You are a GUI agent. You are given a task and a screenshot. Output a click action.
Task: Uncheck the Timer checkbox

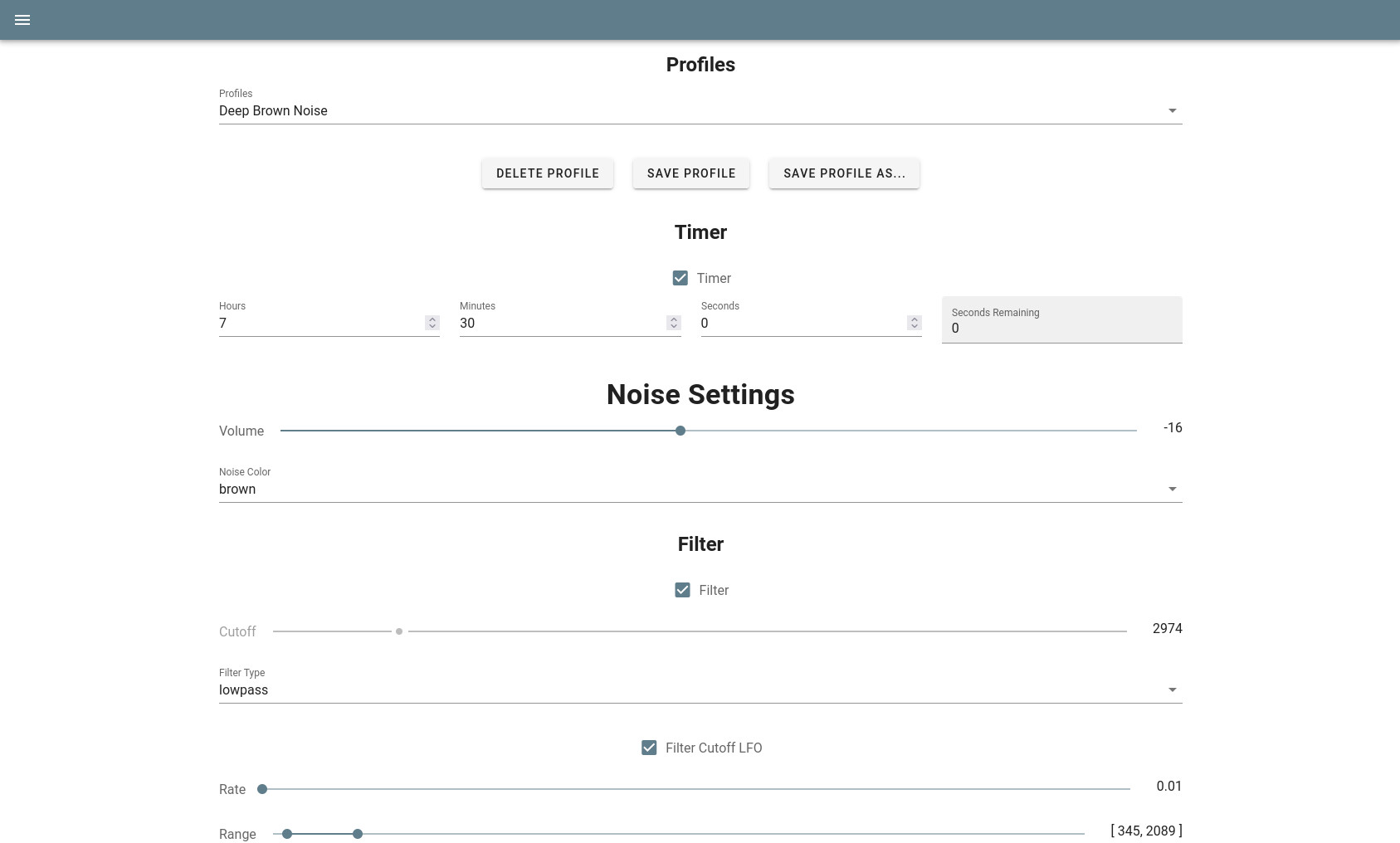[680, 278]
